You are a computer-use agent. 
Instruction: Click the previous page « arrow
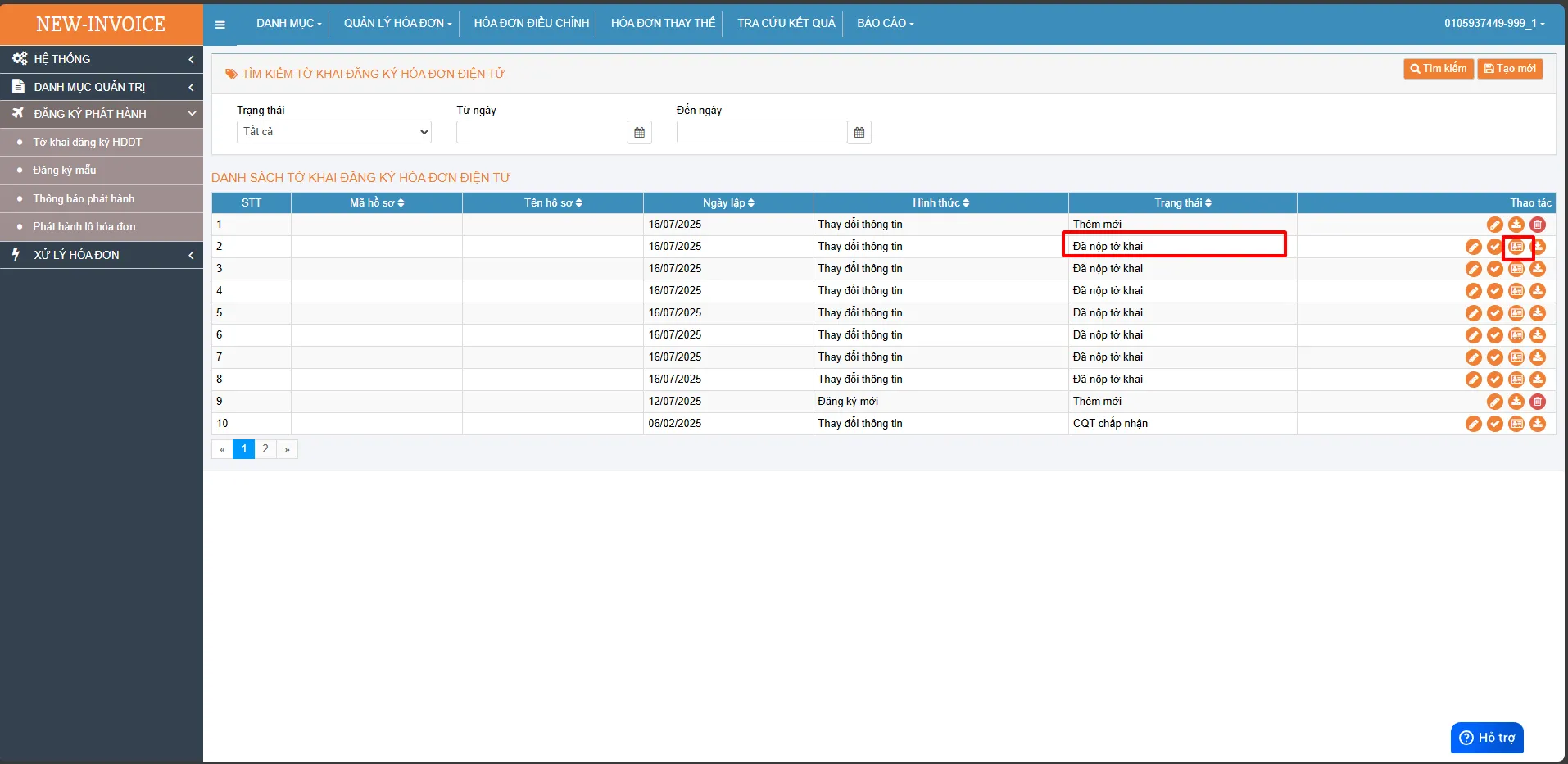222,449
